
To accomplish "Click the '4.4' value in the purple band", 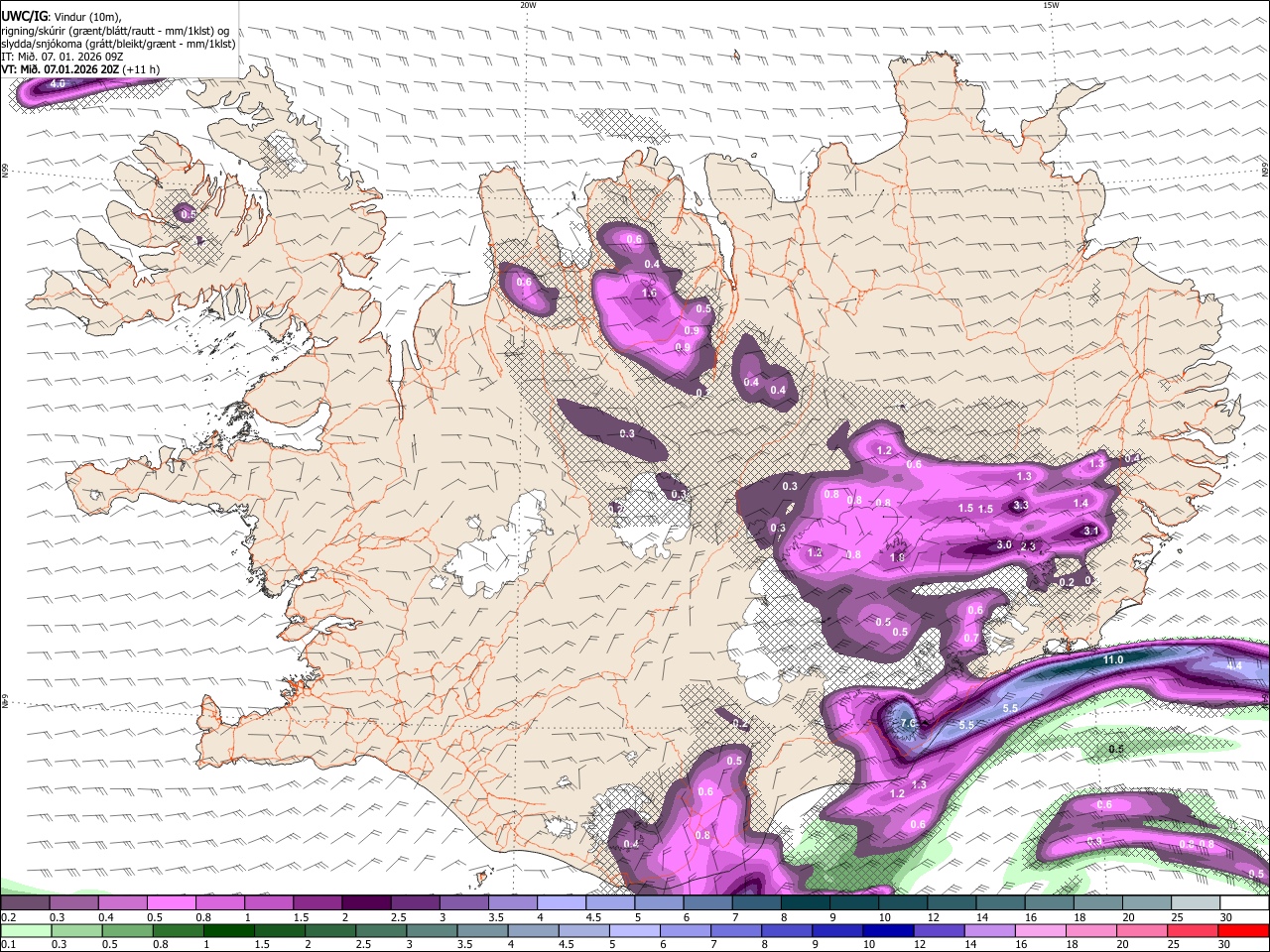I will pyautogui.click(x=1234, y=666).
